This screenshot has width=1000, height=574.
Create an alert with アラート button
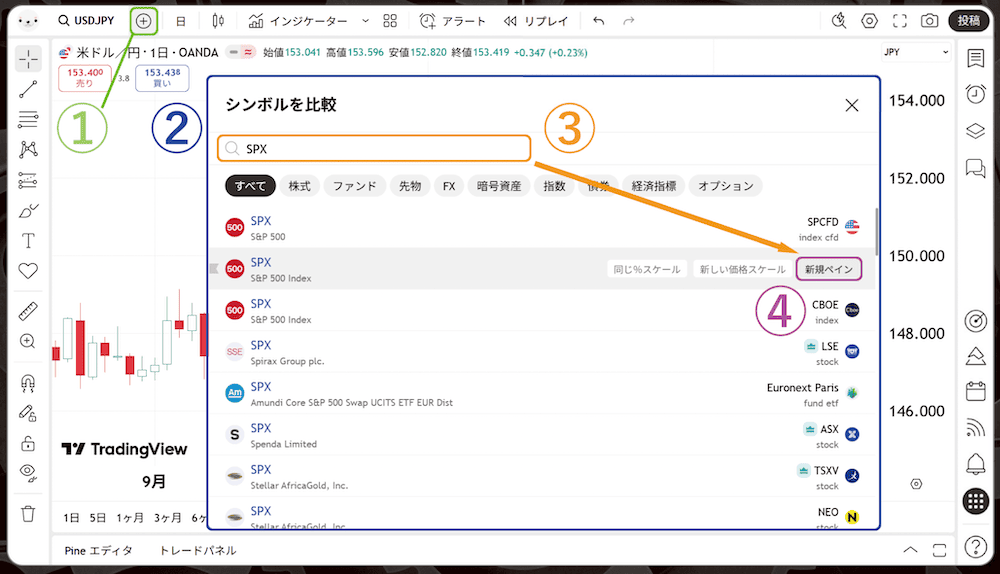pos(452,21)
